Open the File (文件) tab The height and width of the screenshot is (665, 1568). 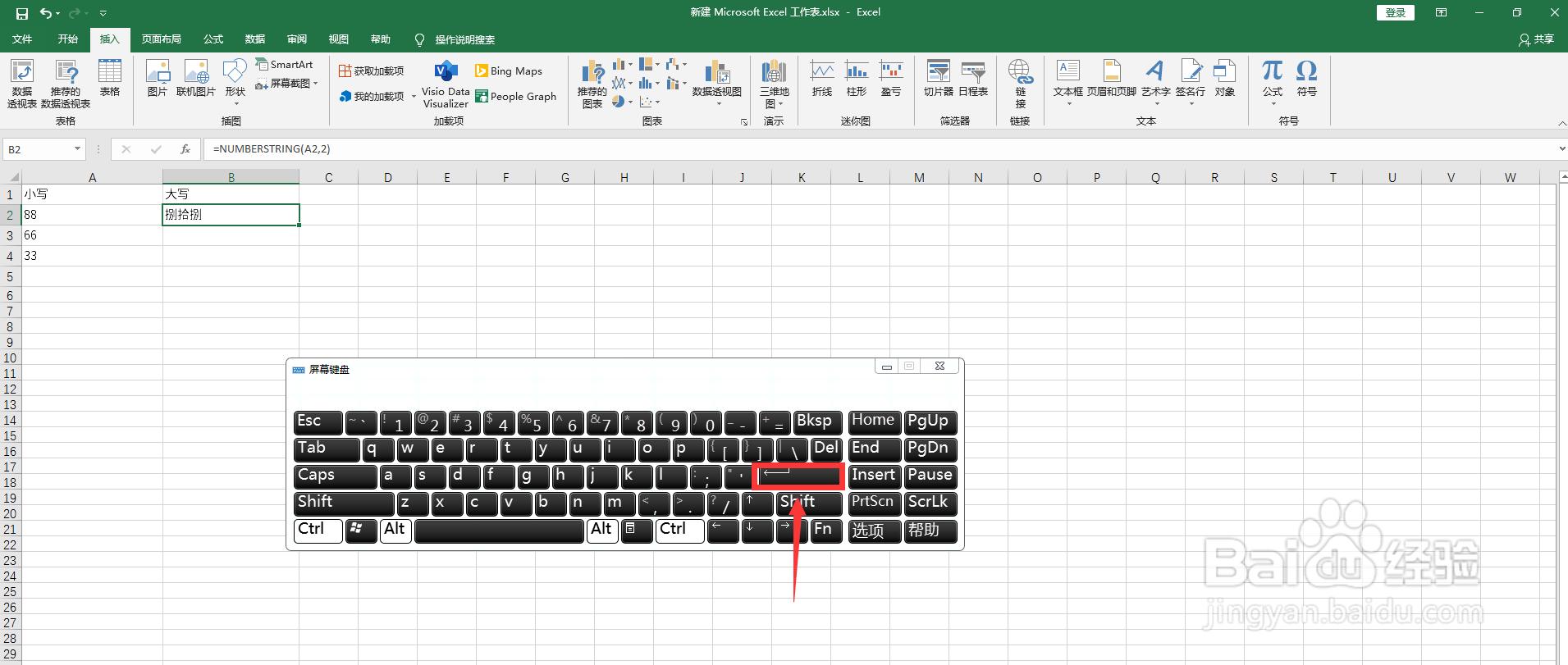coord(22,39)
